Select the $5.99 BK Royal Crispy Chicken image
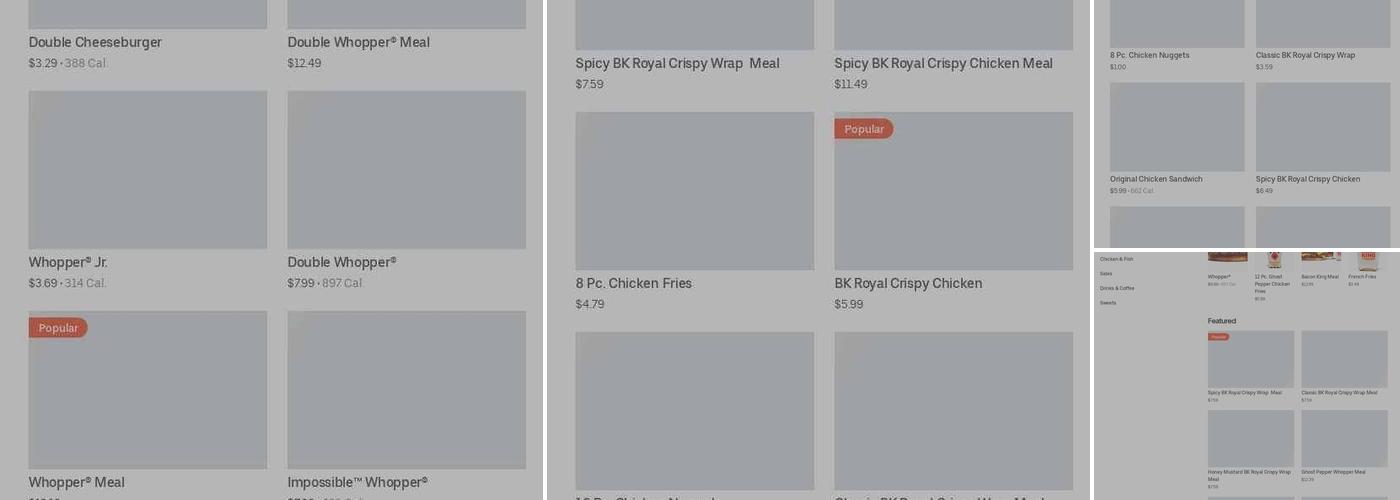The width and height of the screenshot is (1400, 500). 953,191
